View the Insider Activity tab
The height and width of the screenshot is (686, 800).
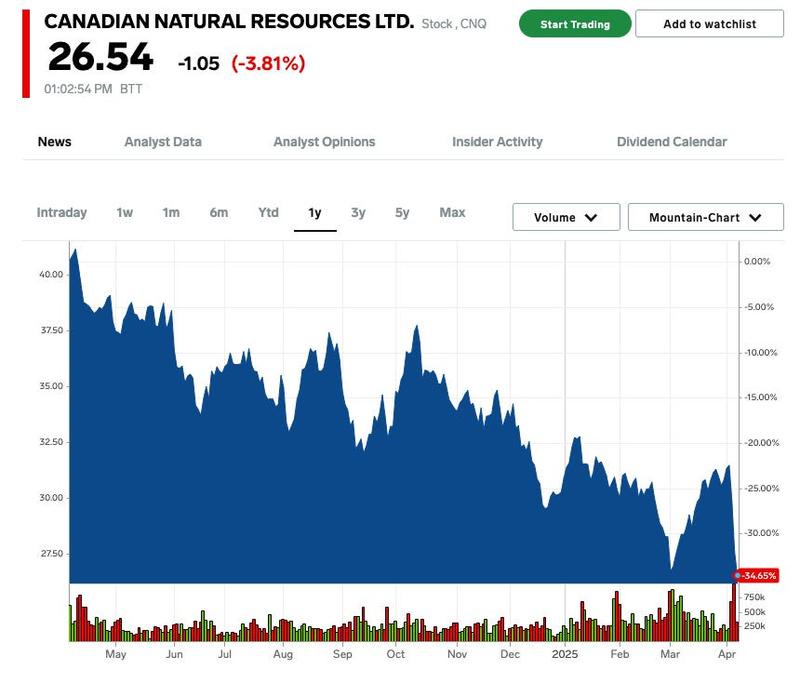coord(497,142)
